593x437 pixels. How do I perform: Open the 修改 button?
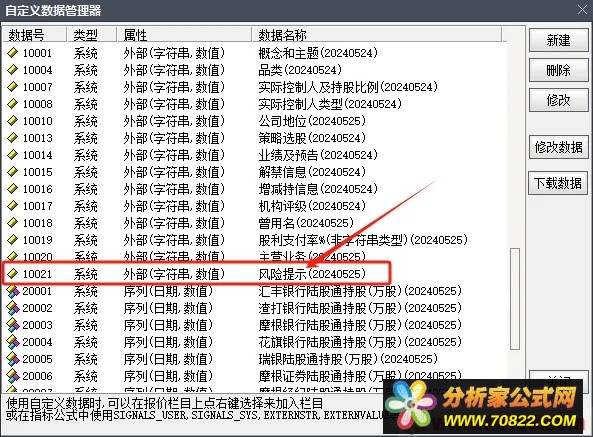click(x=558, y=100)
